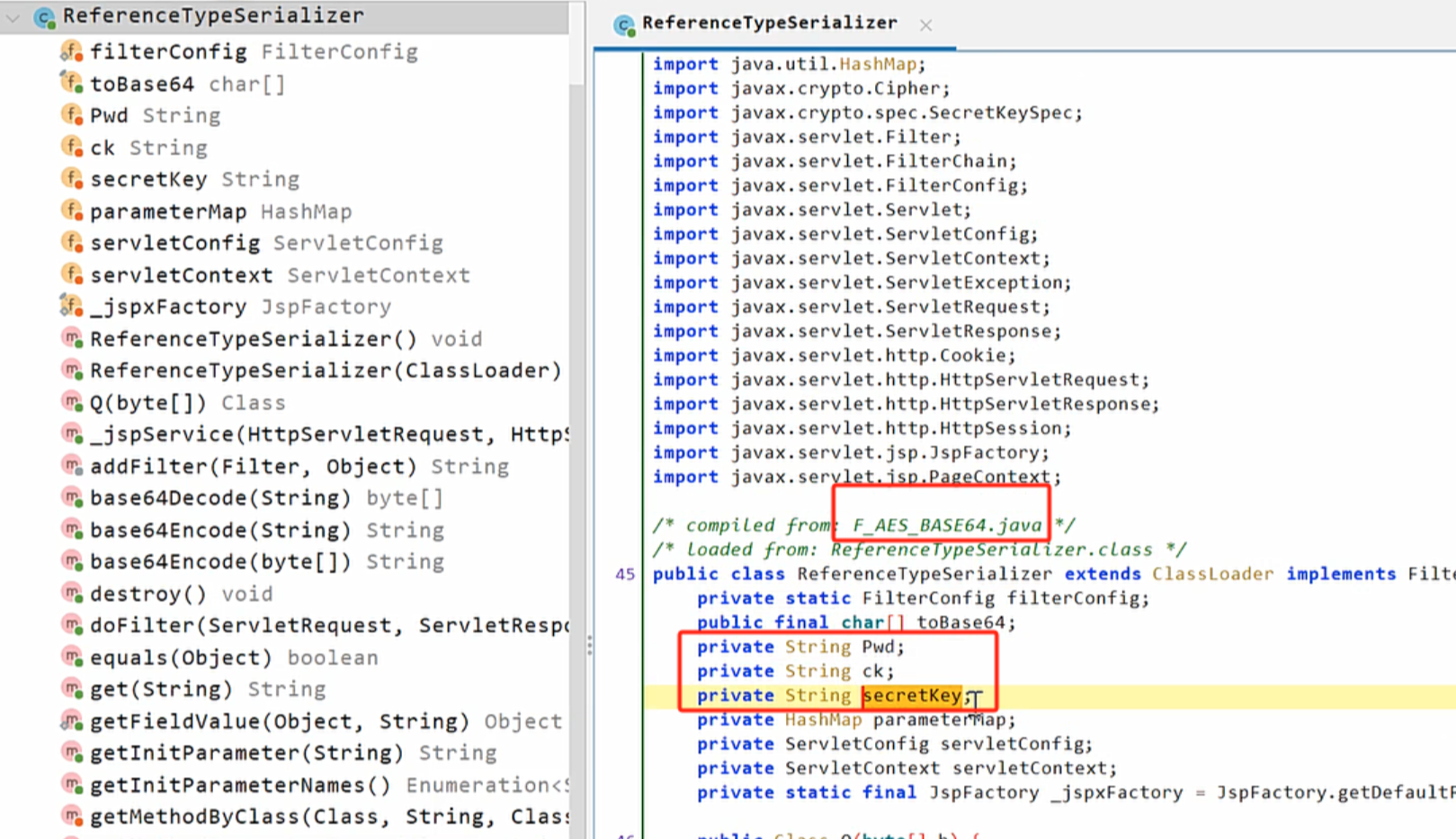Click F_AES_BASE64.java in the compiled-from comment
This screenshot has height=839, width=1456.
click(947, 525)
